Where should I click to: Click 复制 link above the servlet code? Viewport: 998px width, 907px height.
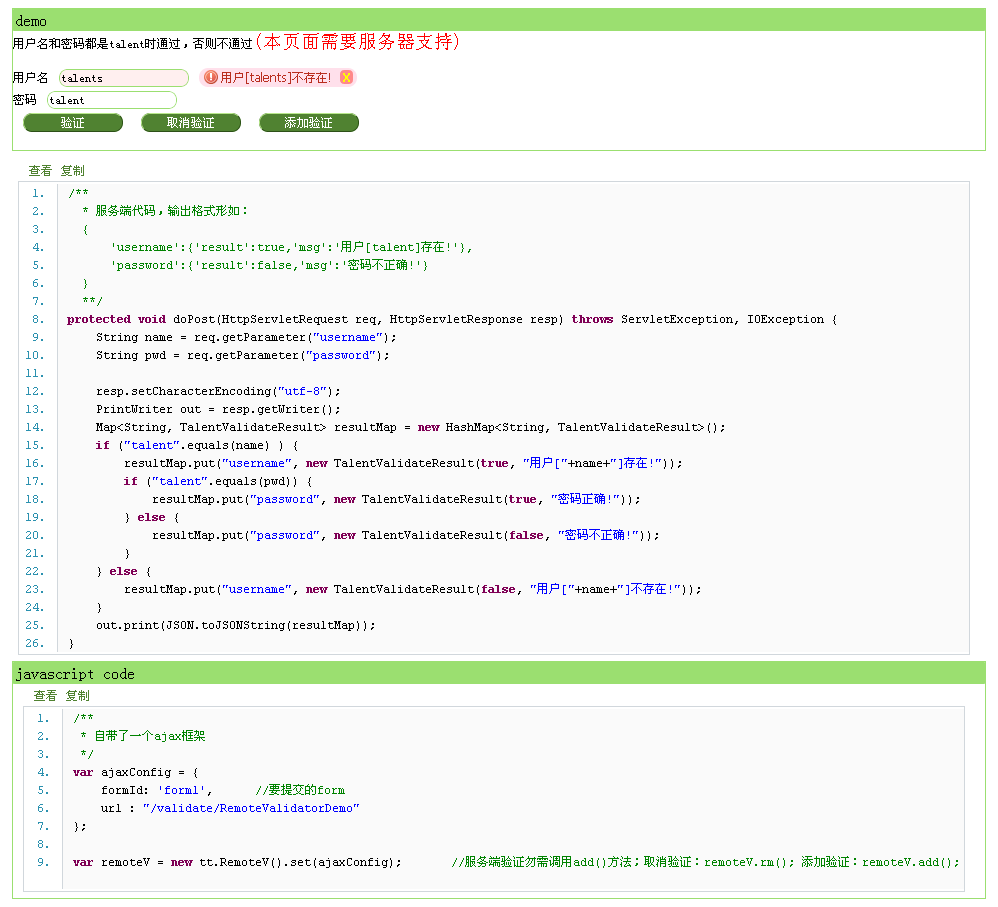[72, 171]
